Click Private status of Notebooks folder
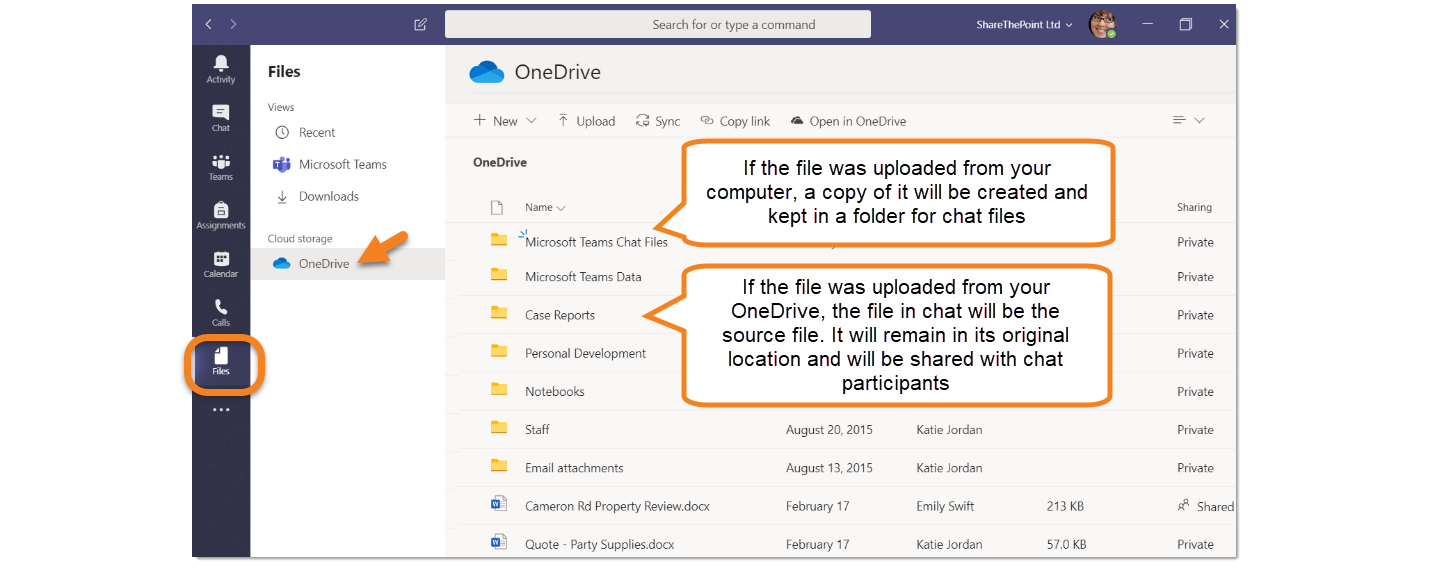 pyautogui.click(x=1195, y=391)
